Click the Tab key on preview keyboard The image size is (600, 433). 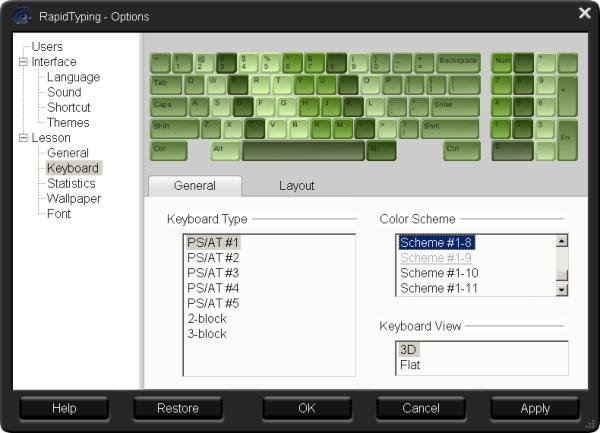coord(166,85)
